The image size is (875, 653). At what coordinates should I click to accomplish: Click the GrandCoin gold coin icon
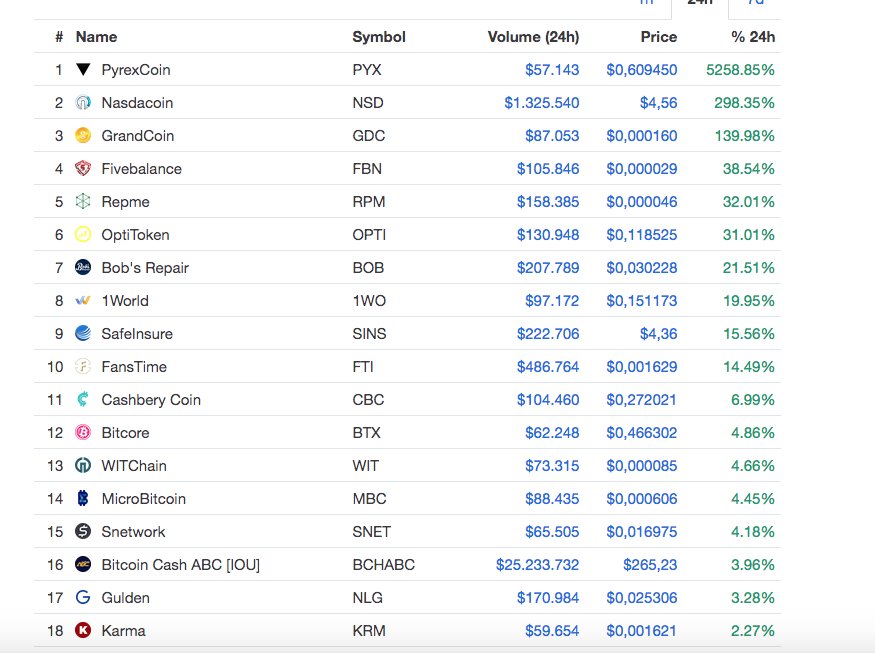[x=83, y=136]
